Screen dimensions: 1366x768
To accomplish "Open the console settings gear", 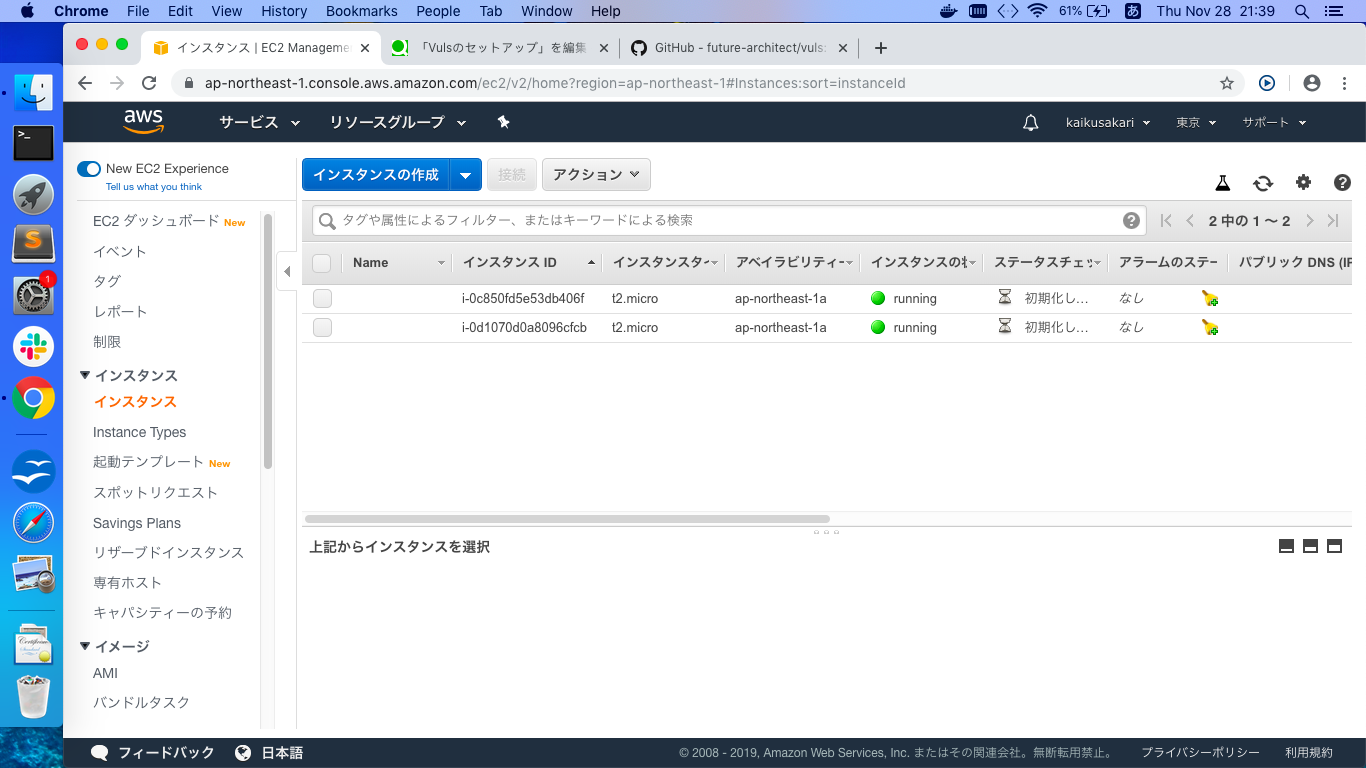I will point(1303,183).
